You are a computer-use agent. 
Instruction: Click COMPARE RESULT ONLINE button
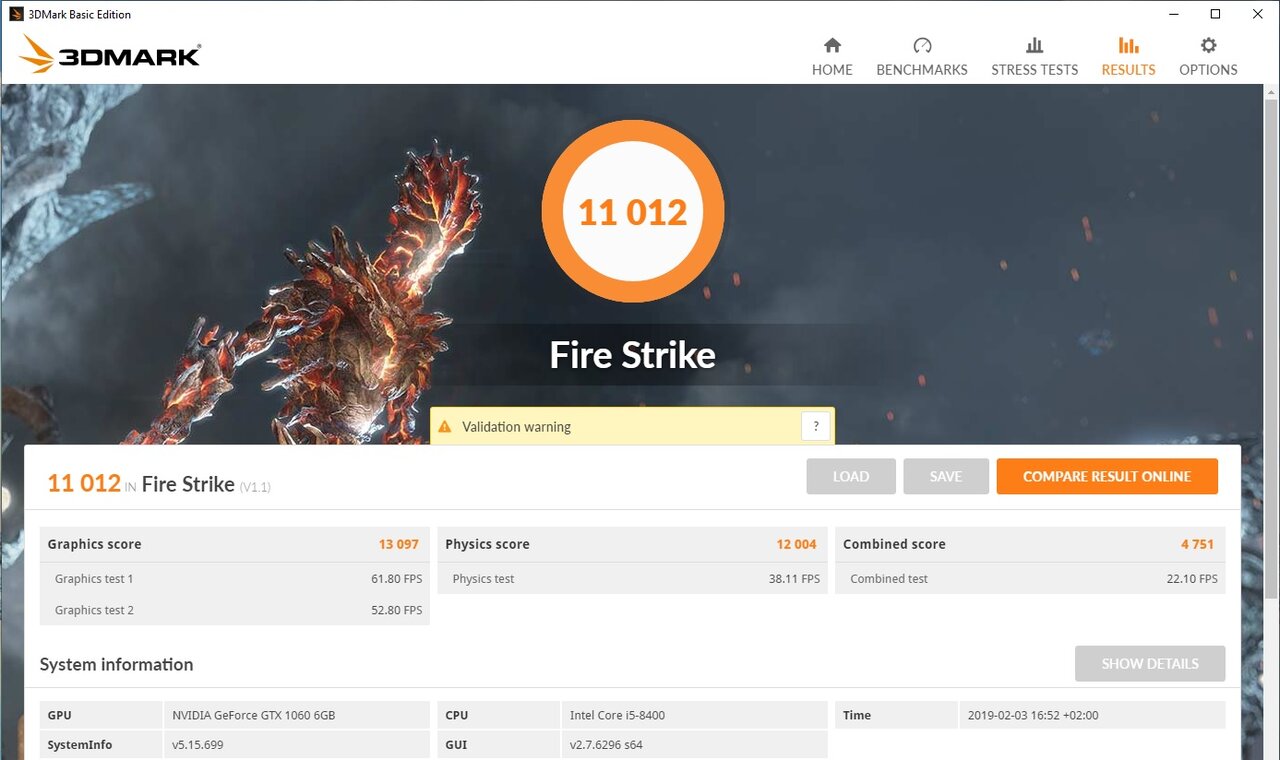point(1107,476)
